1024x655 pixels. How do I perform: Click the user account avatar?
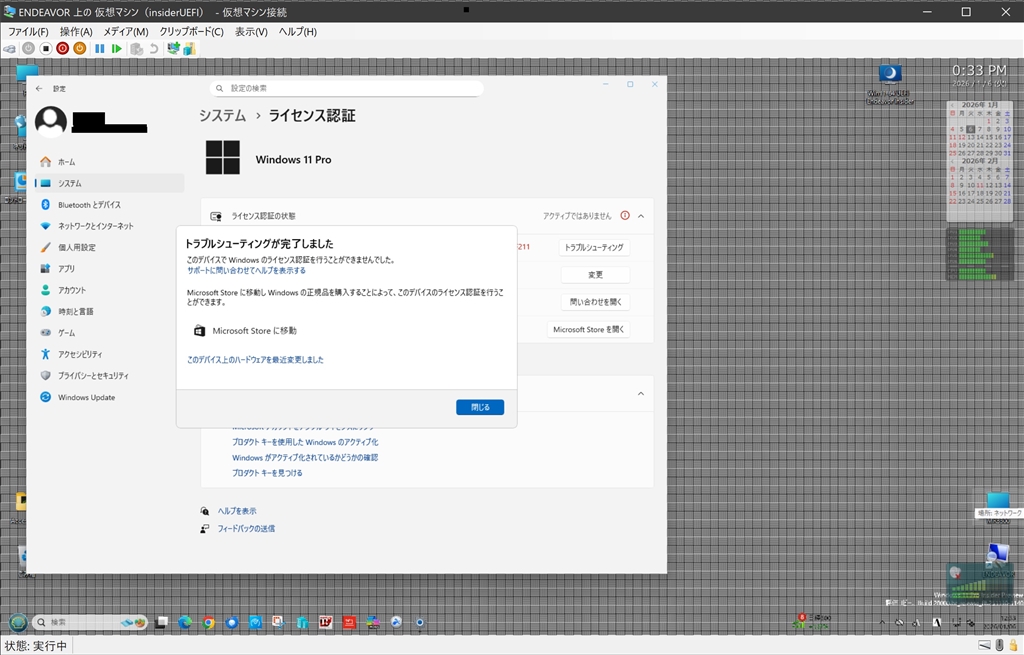[x=51, y=121]
